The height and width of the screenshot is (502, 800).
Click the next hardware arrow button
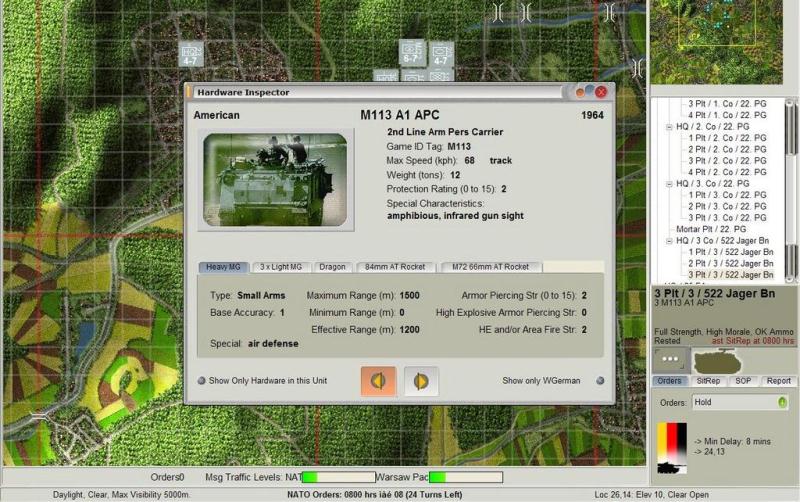[421, 381]
